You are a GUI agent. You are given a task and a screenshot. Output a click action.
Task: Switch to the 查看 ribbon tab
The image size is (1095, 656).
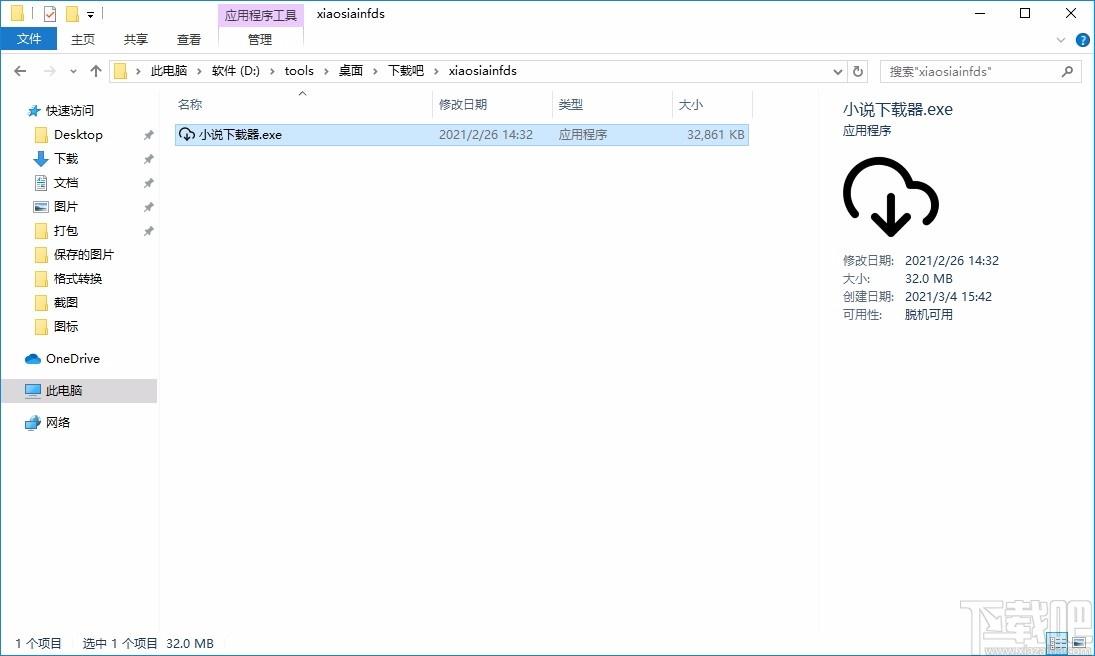tap(189, 40)
